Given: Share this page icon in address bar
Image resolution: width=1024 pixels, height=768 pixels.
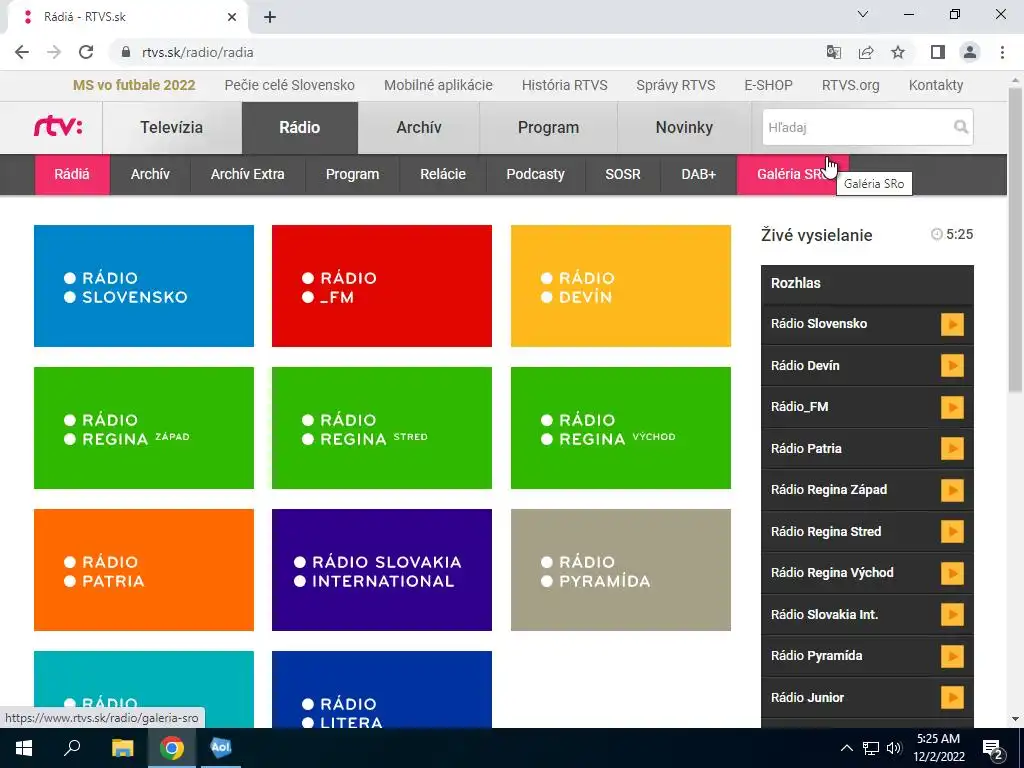Looking at the screenshot, I should 866,52.
